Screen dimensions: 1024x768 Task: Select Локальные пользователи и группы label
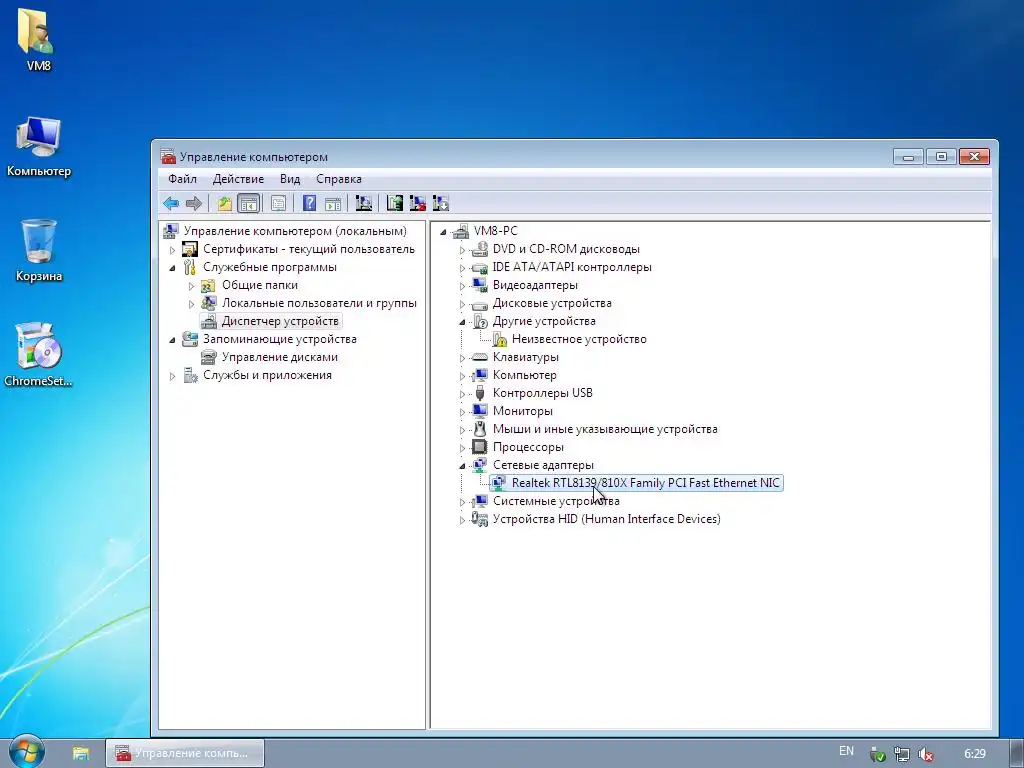pyautogui.click(x=319, y=303)
